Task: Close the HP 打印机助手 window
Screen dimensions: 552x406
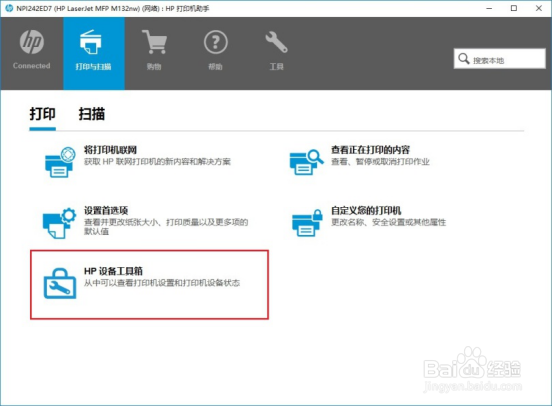Action: (539, 8)
